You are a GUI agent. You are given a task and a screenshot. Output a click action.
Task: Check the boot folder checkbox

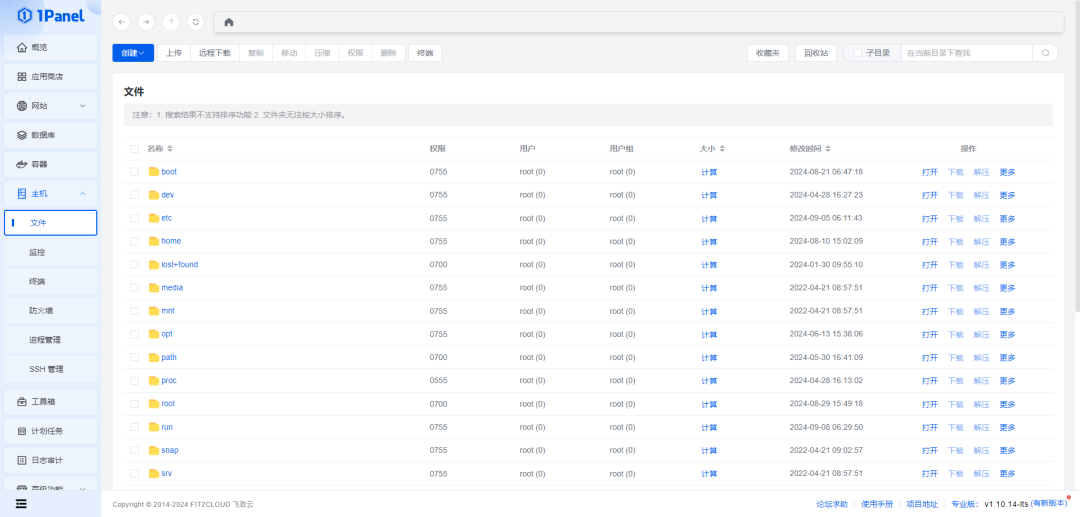tap(135, 172)
